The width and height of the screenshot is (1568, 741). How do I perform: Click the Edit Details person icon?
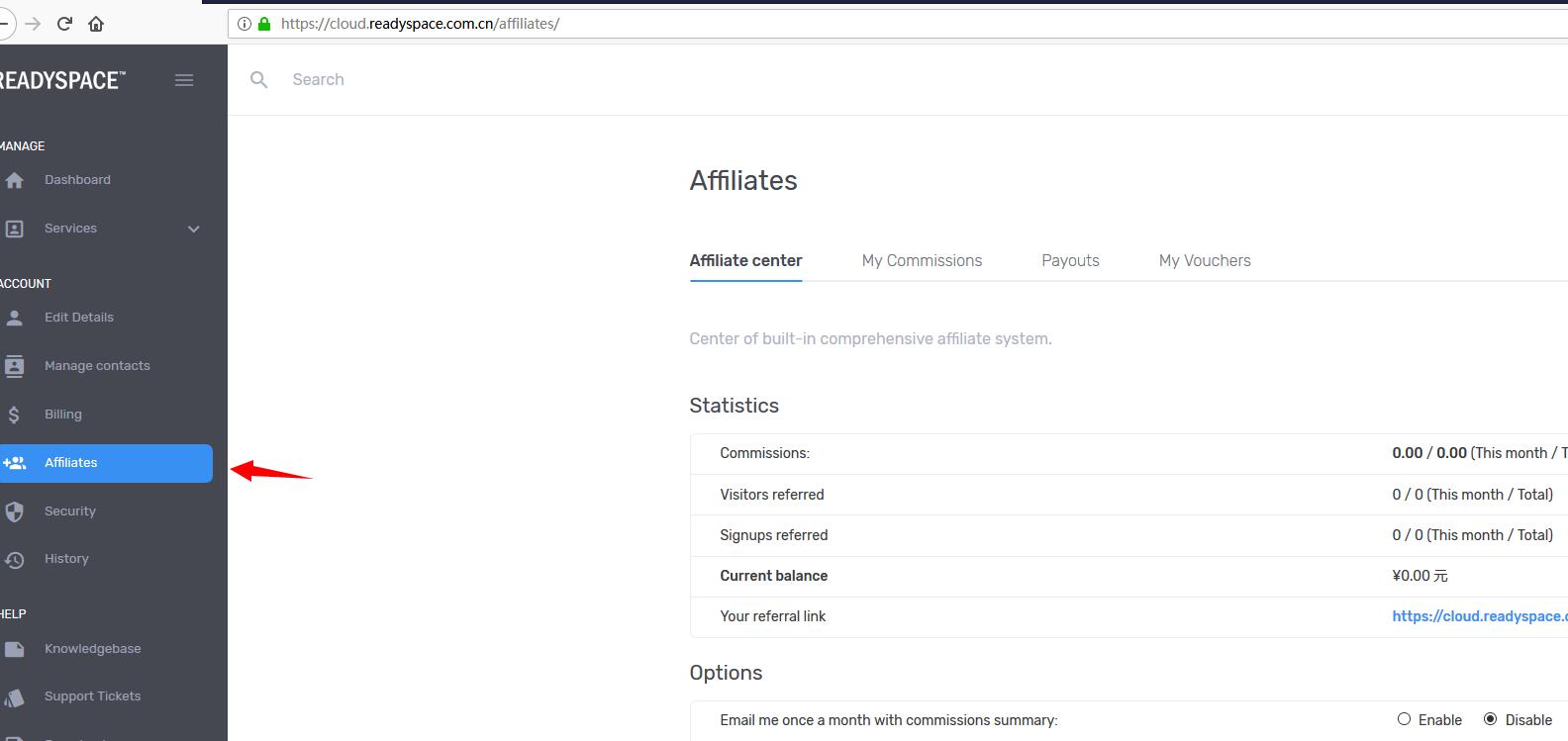tap(14, 318)
